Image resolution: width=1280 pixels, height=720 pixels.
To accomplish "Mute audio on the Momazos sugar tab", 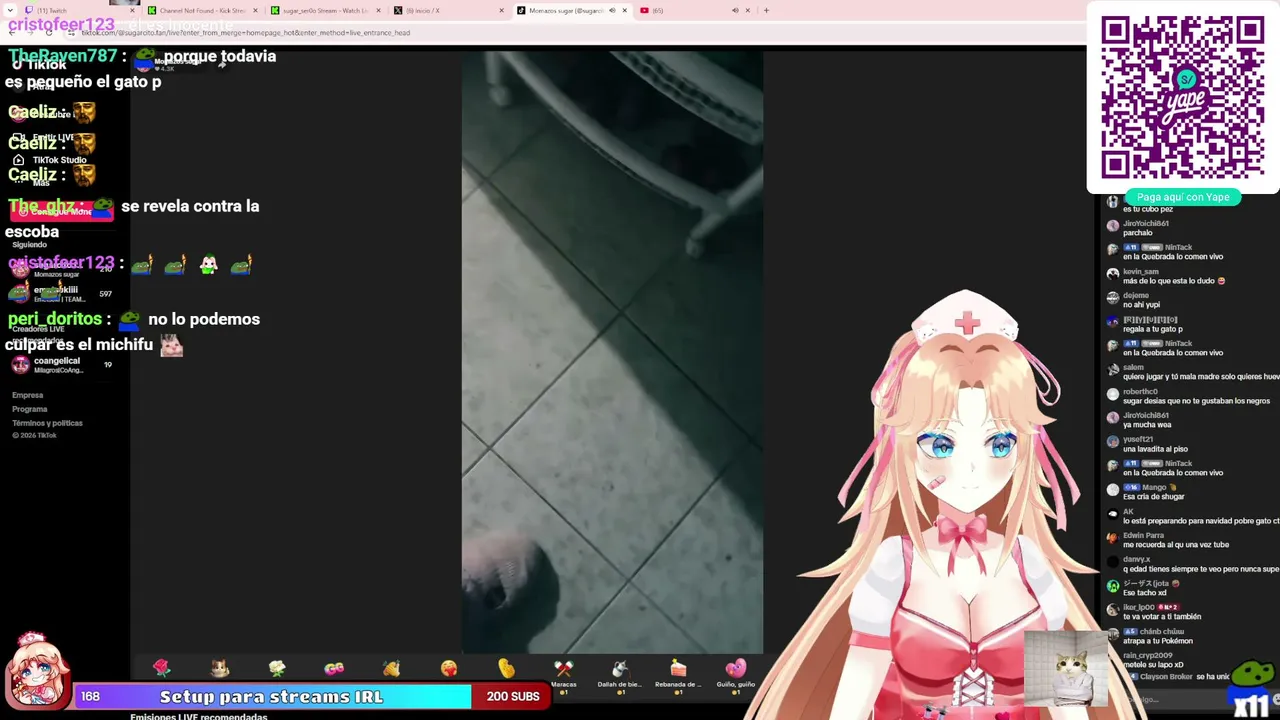I will [x=612, y=11].
